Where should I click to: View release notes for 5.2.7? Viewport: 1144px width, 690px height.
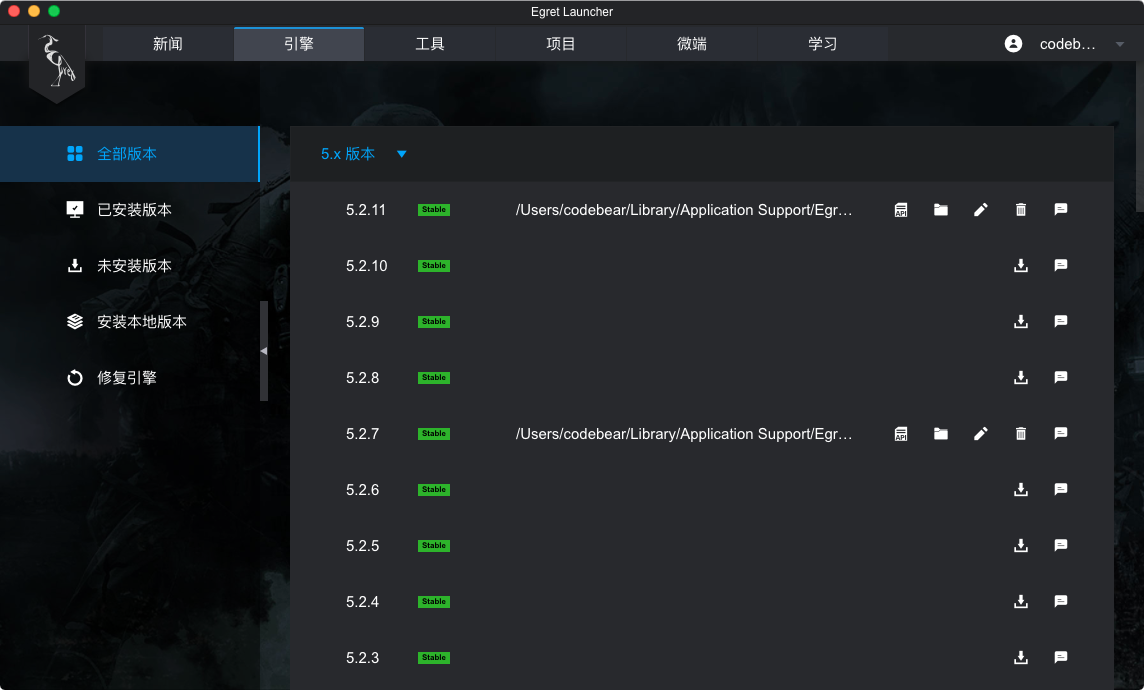click(x=1061, y=434)
